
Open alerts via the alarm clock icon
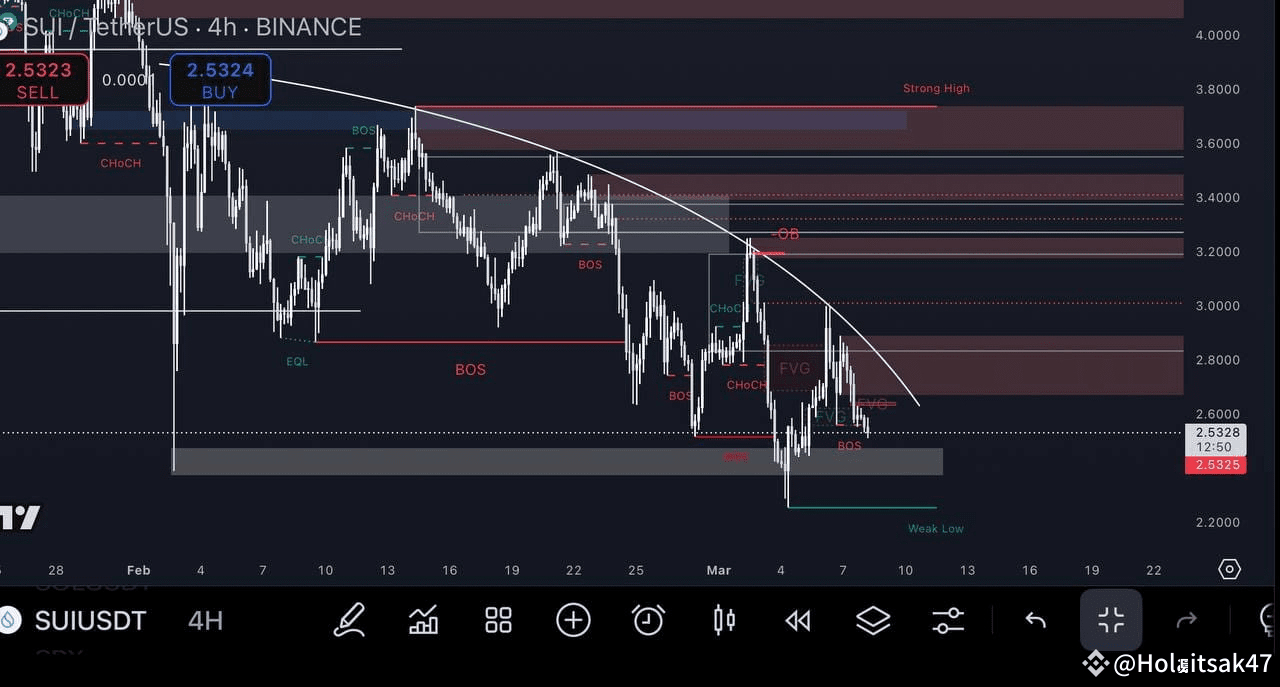[x=648, y=620]
